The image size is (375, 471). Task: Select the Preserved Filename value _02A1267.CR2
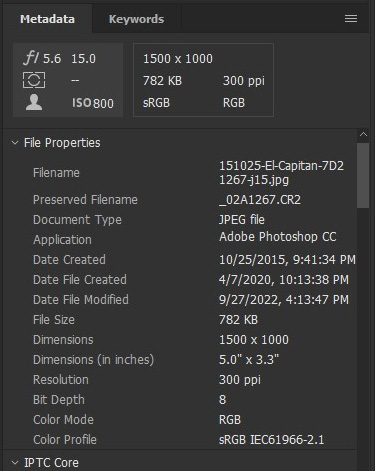(x=260, y=200)
